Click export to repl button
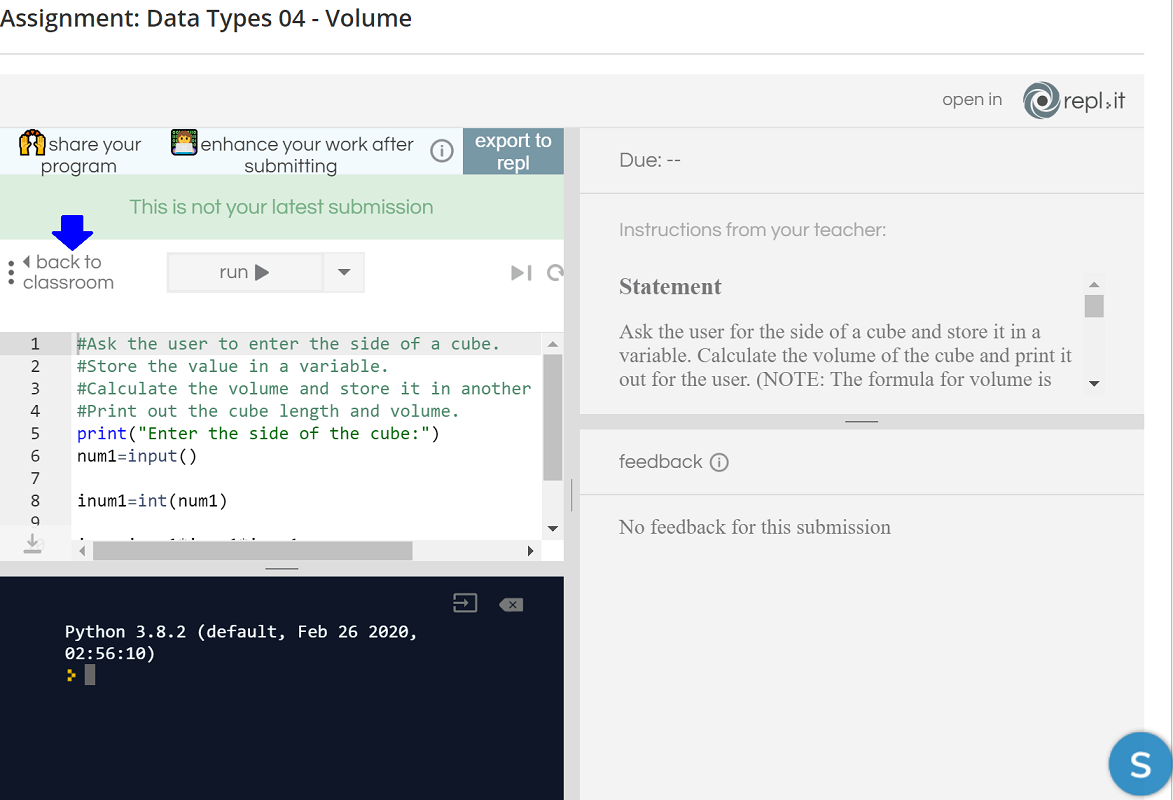Screen dimensions: 1173x800 pyautogui.click(x=513, y=151)
